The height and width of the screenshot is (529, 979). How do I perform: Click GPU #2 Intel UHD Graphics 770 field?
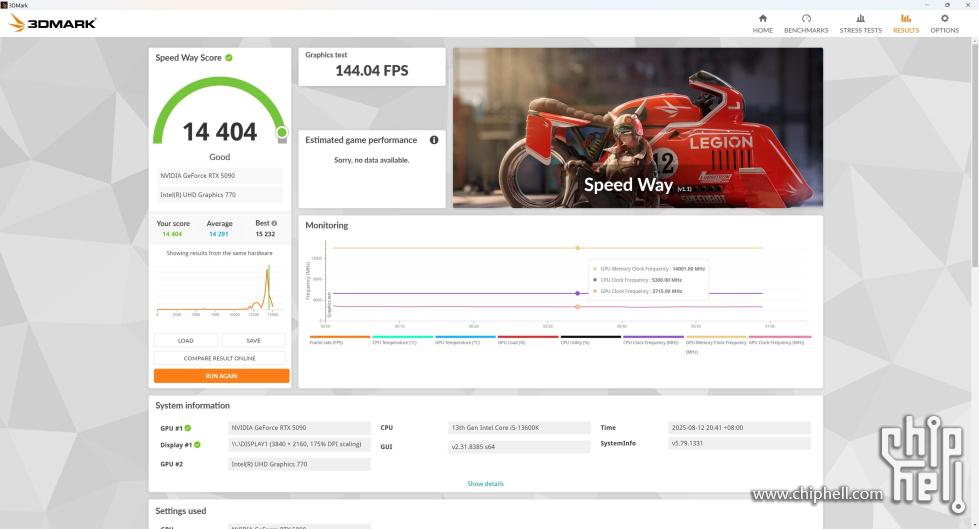(299, 464)
